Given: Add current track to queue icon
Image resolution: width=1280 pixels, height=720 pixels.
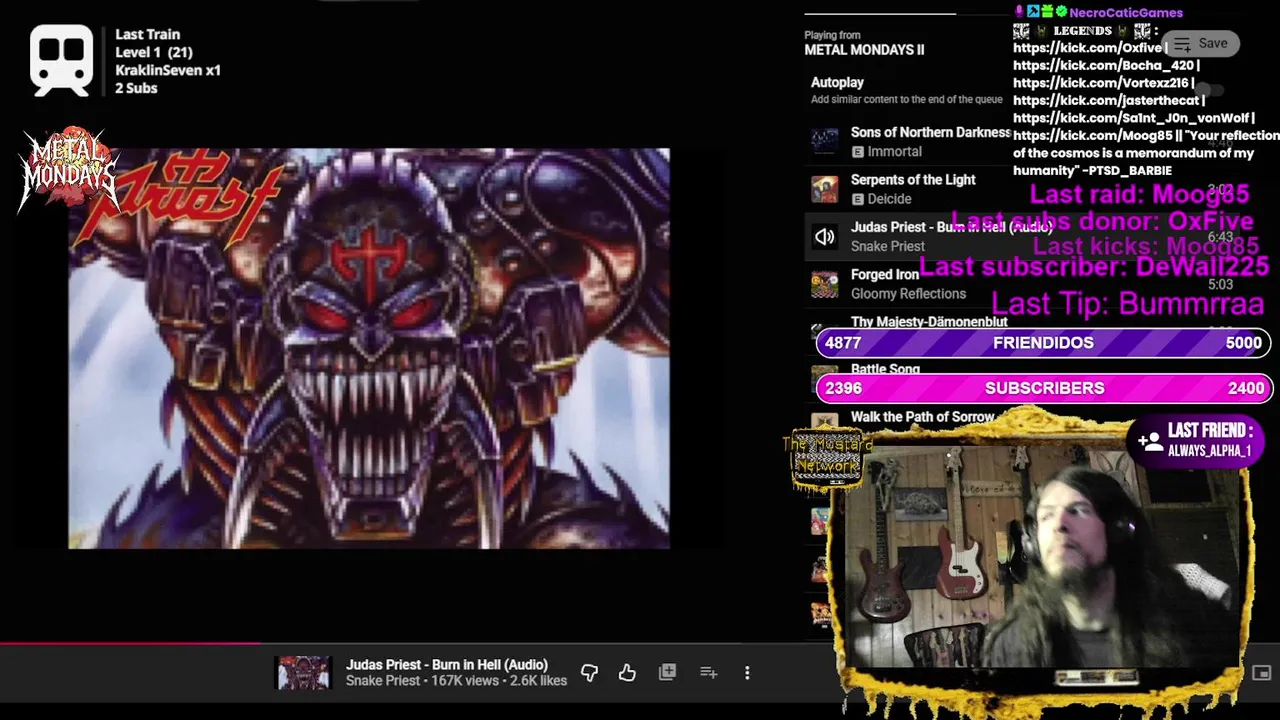Looking at the screenshot, I should tap(708, 673).
